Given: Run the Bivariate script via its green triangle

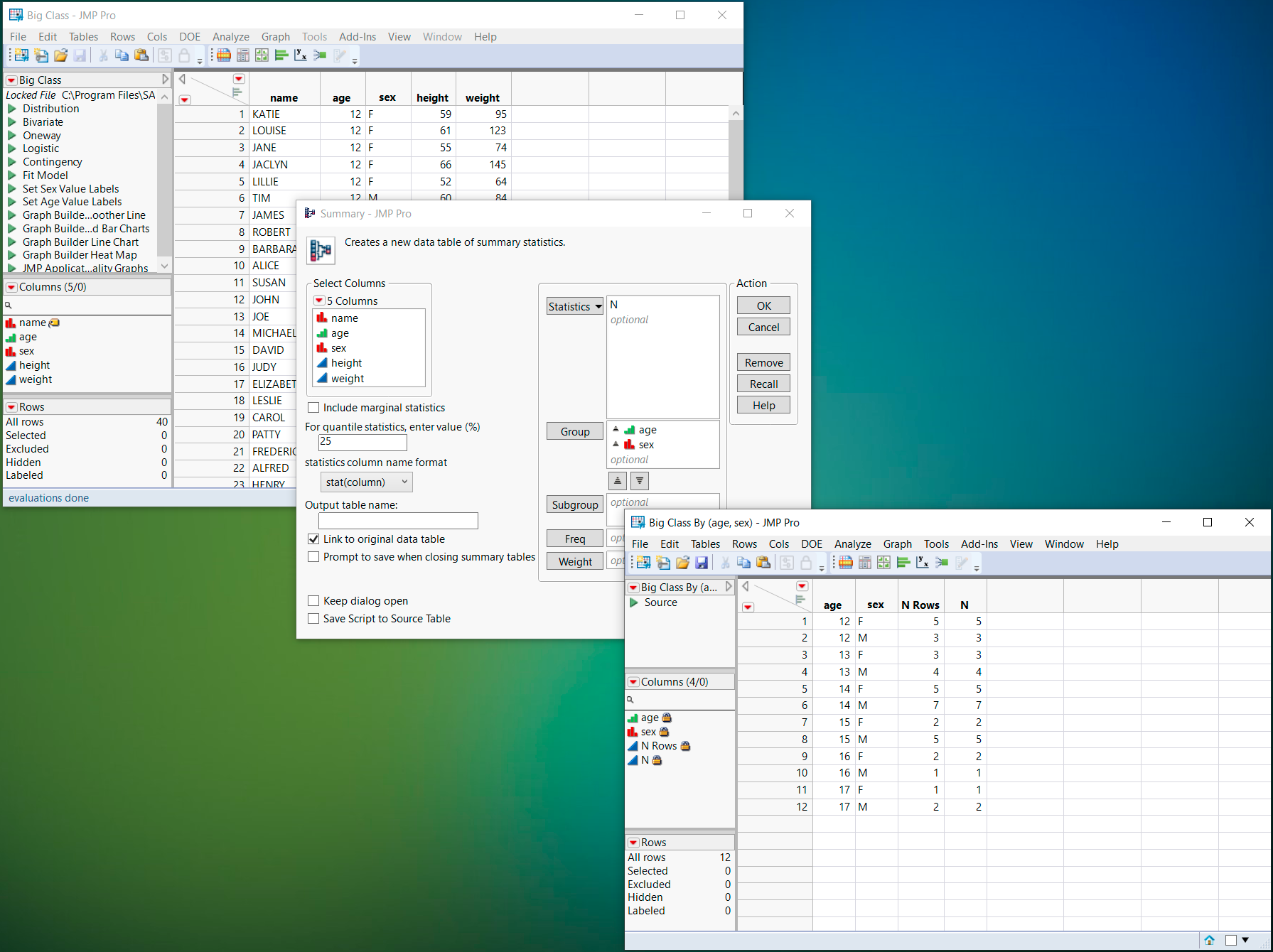Looking at the screenshot, I should pos(12,122).
